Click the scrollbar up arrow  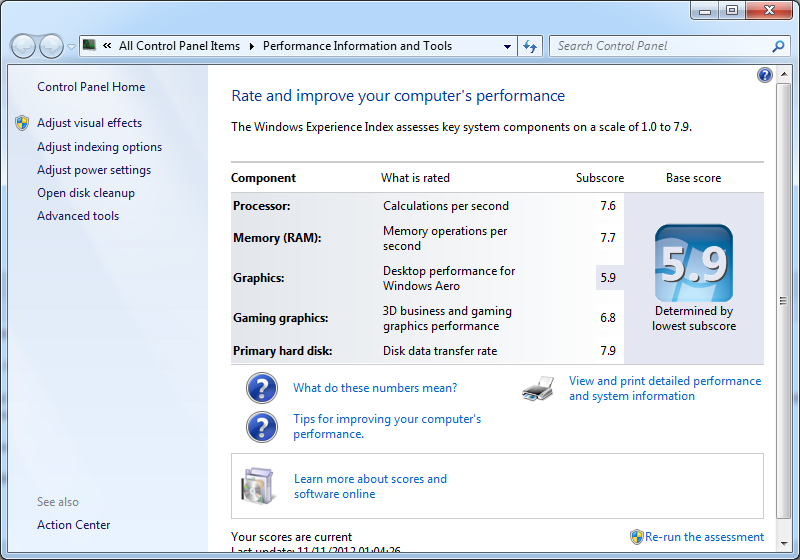784,74
